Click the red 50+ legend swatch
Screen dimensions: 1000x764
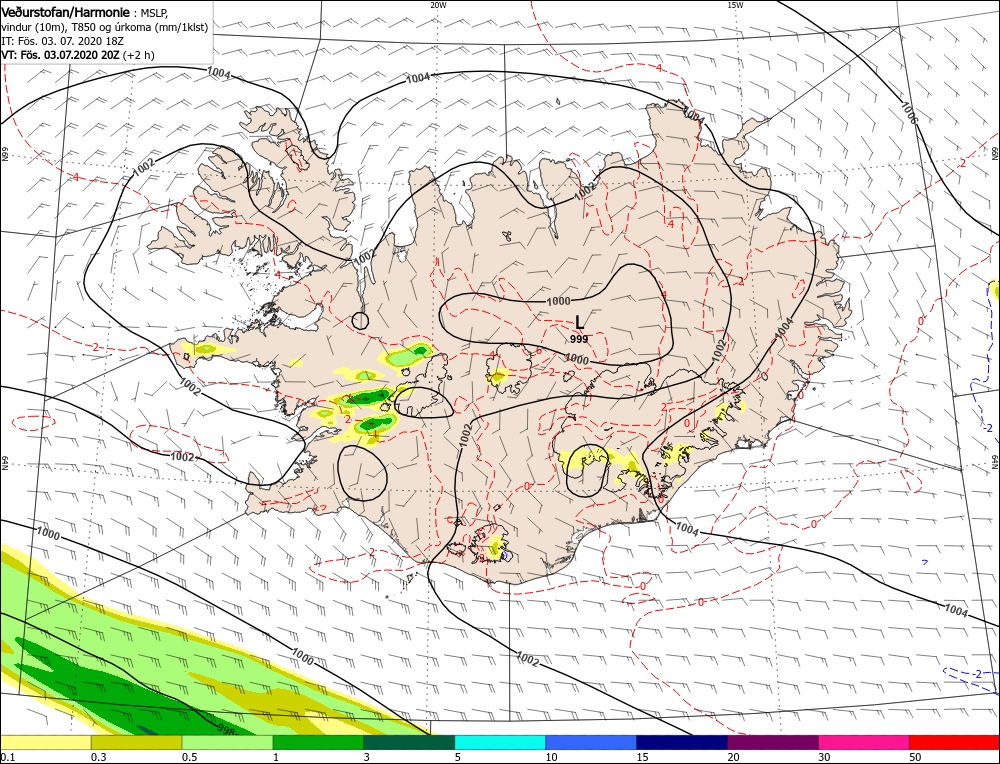click(955, 742)
